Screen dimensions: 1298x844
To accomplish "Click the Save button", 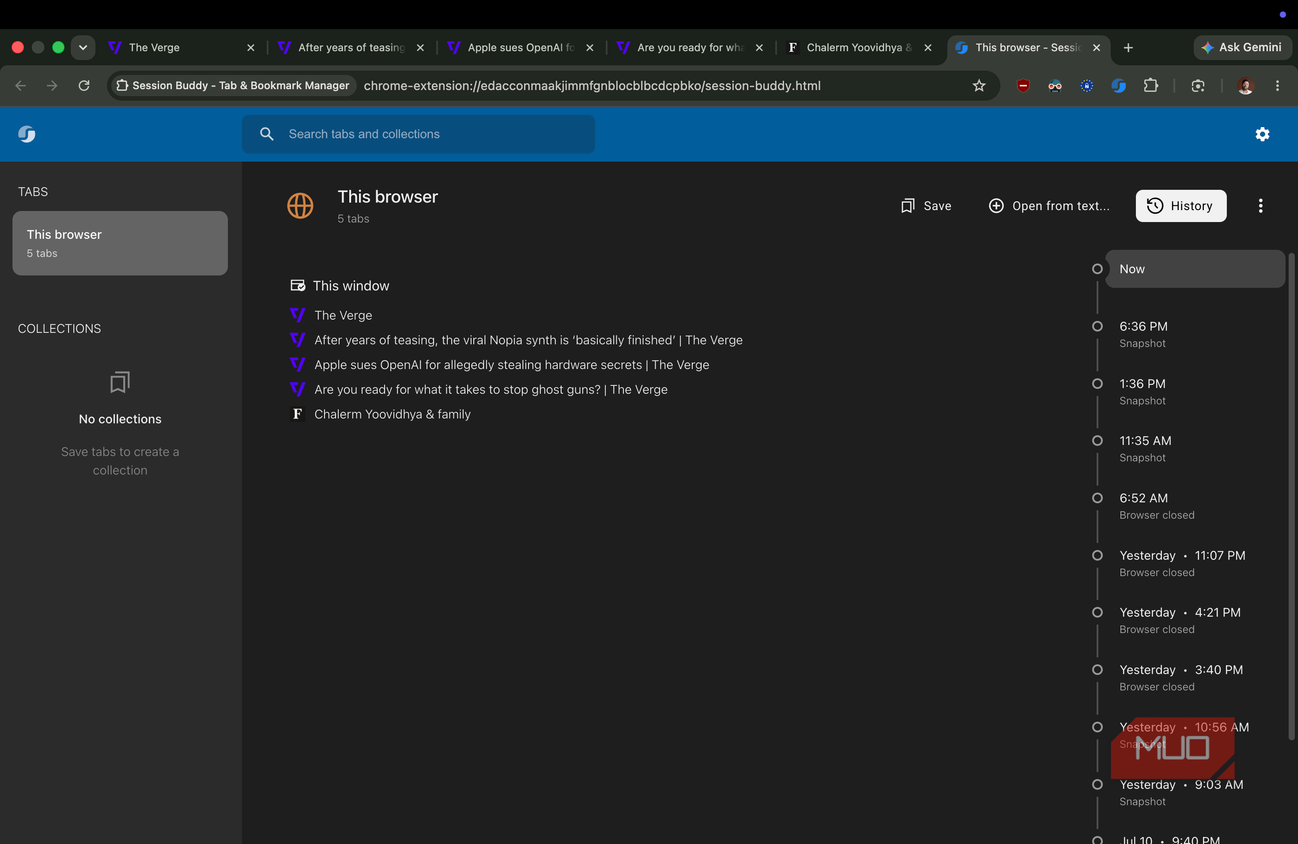I will pos(926,206).
